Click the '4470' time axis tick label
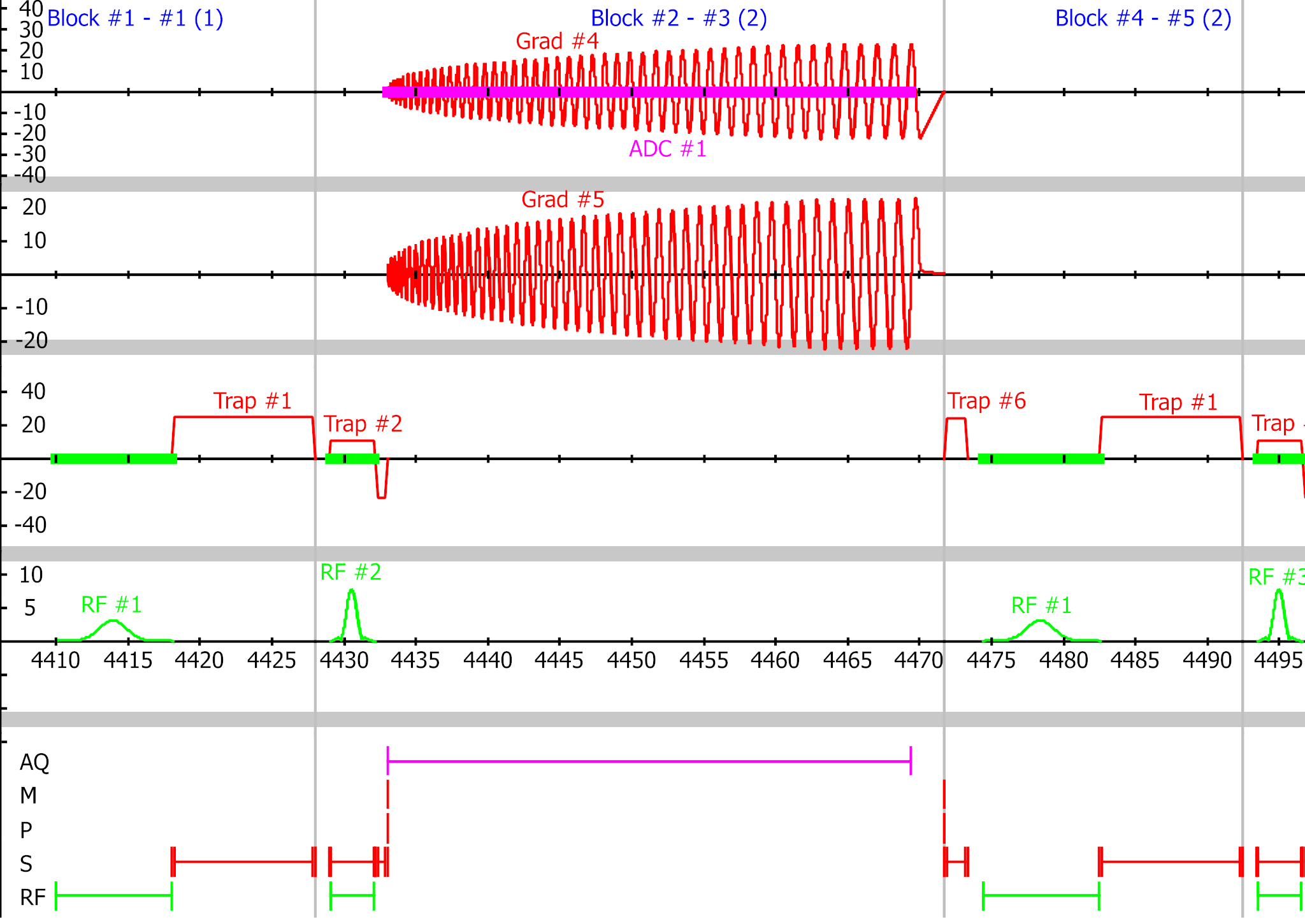The width and height of the screenshot is (1305, 924). [919, 660]
